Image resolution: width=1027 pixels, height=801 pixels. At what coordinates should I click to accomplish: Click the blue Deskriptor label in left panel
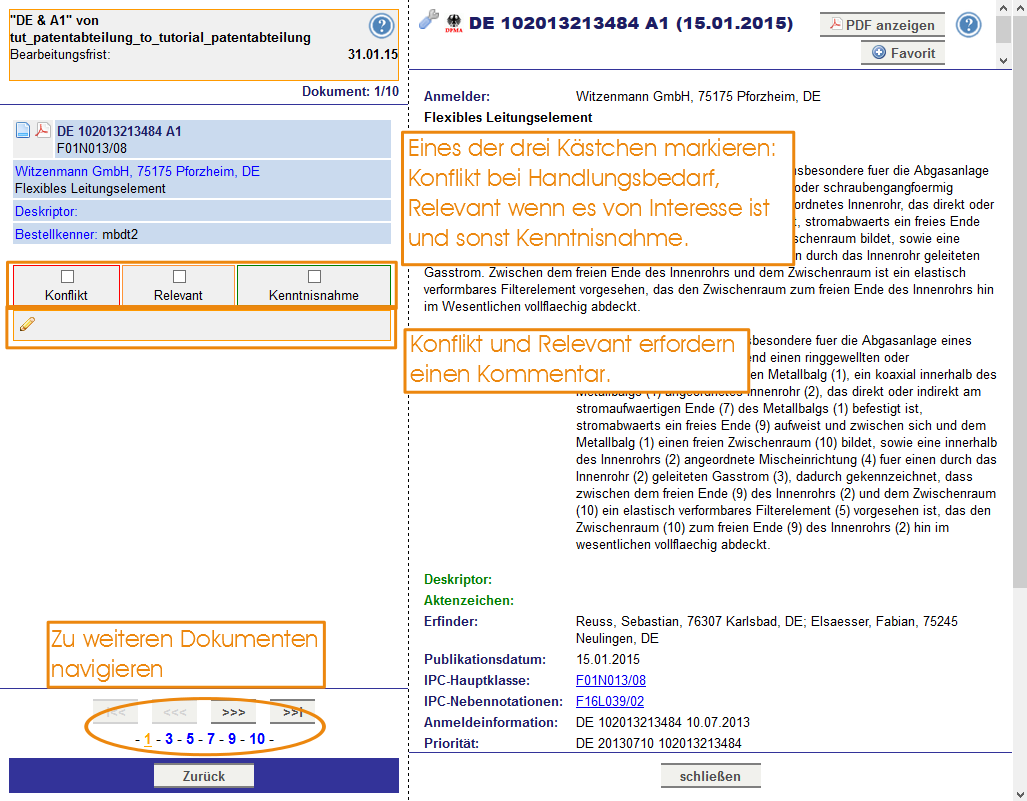coord(46,212)
